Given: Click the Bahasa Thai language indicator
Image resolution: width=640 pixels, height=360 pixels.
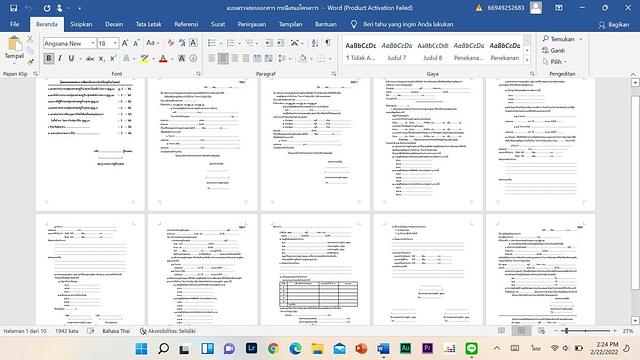Looking at the screenshot, I should (116, 331).
